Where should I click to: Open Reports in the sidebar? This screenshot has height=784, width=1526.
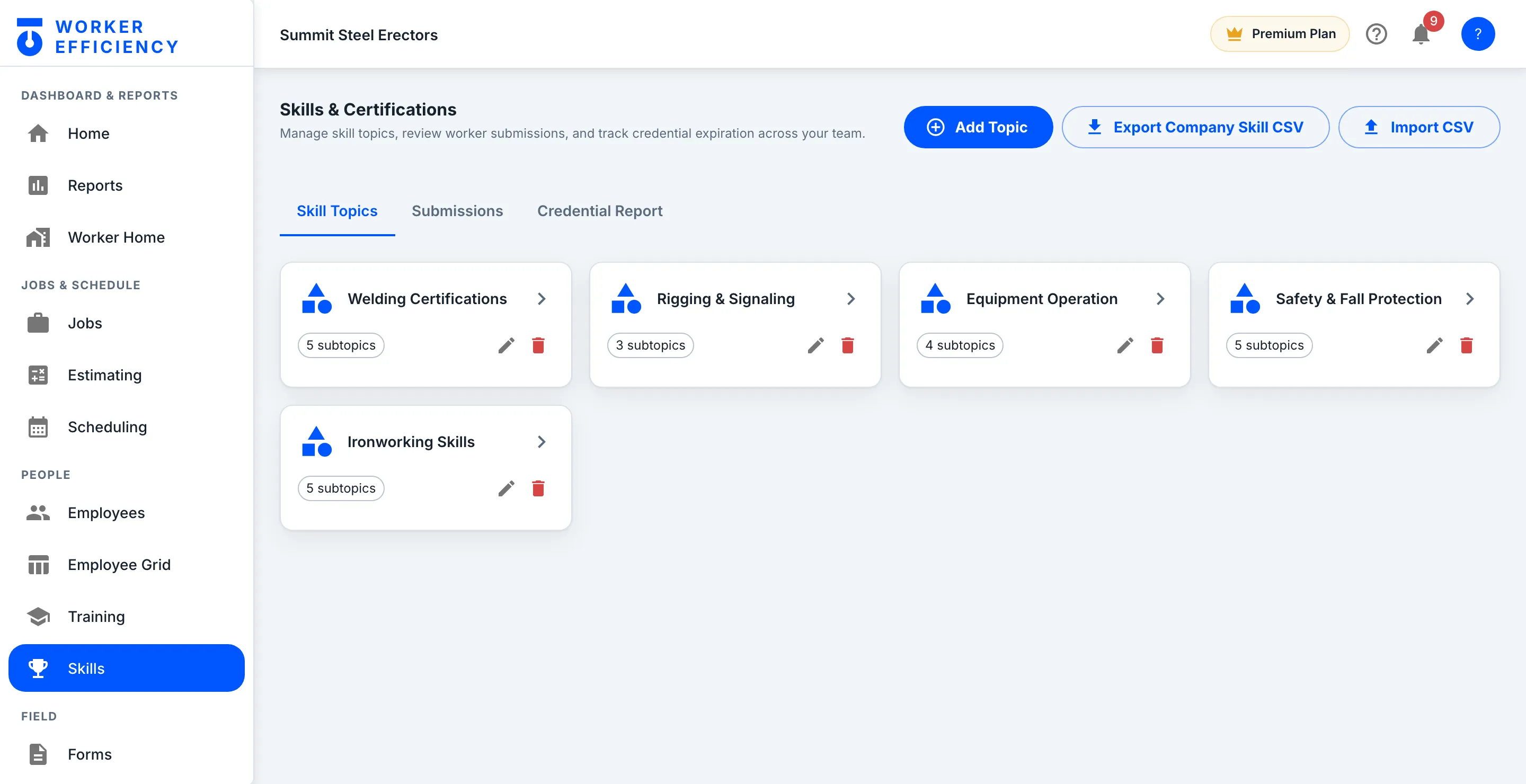pos(126,185)
